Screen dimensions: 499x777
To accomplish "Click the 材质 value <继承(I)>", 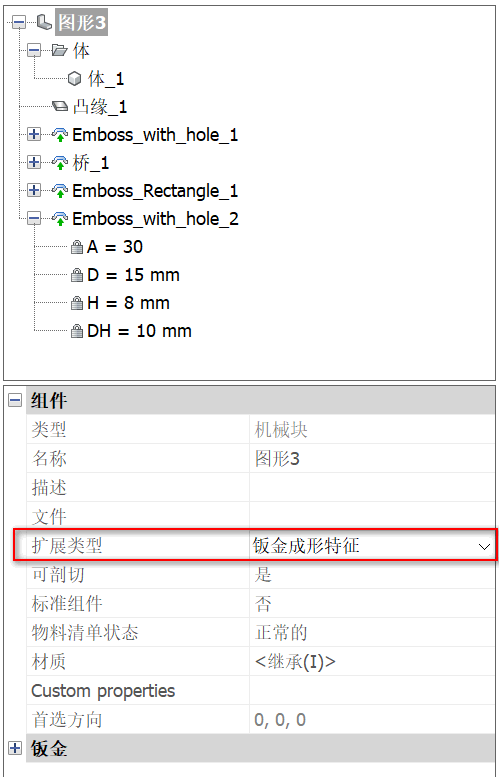I will click(295, 662).
